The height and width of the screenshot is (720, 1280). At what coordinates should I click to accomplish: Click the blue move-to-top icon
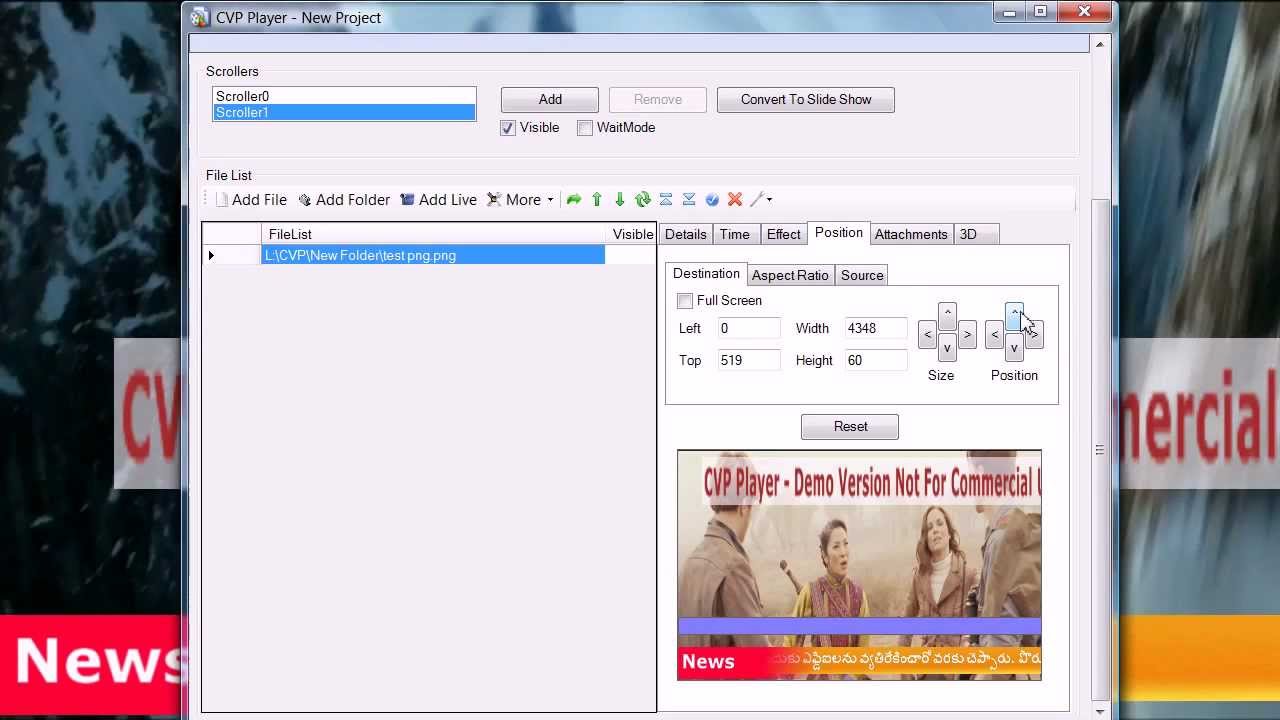click(666, 200)
